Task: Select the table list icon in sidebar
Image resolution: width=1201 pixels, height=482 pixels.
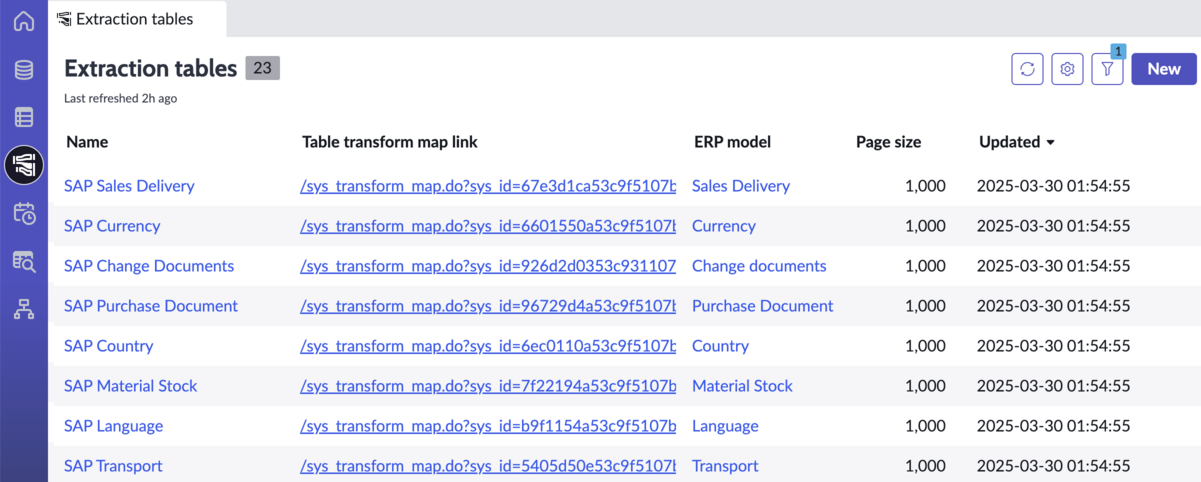Action: [24, 117]
